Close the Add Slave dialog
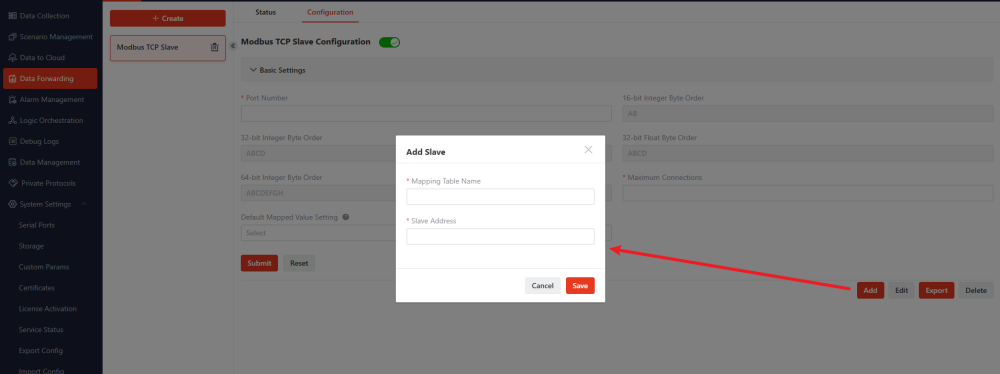1000x374 pixels. click(x=588, y=149)
